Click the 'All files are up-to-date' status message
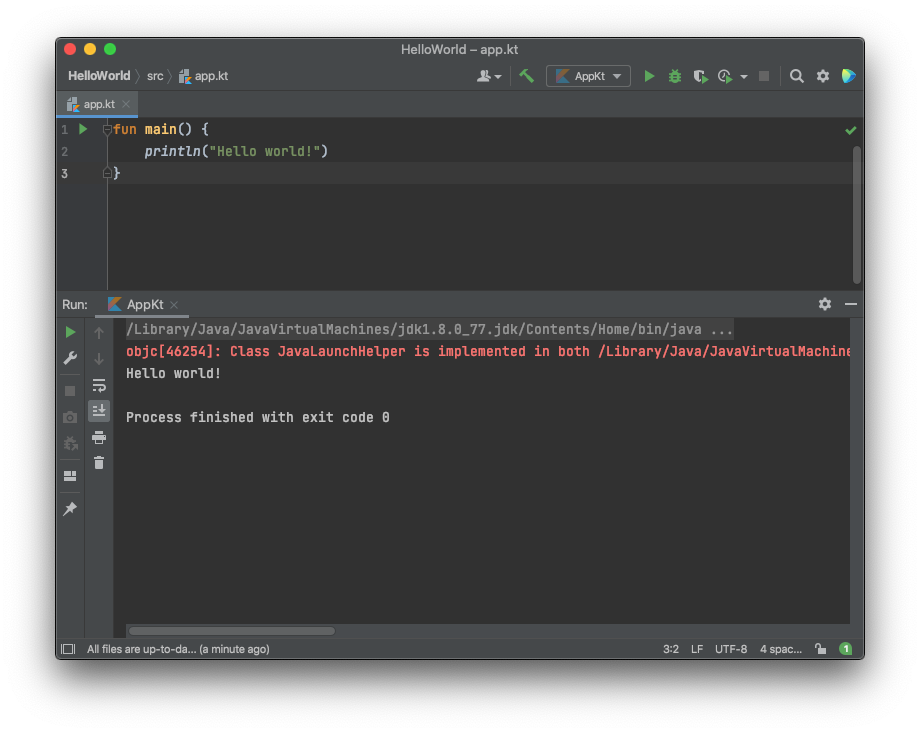The image size is (920, 733). (178, 649)
